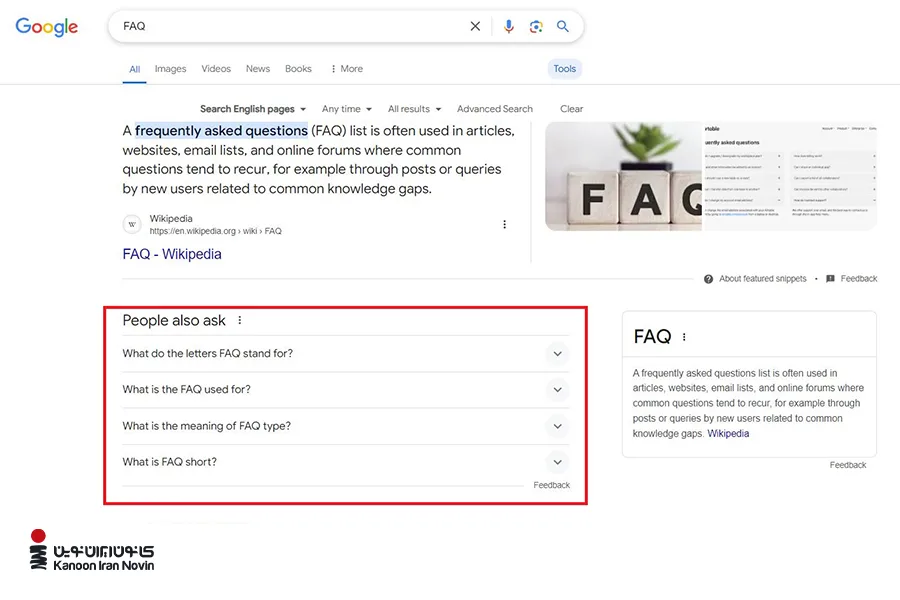Click the Wikipedia favicon in the snippet

(x=132, y=224)
